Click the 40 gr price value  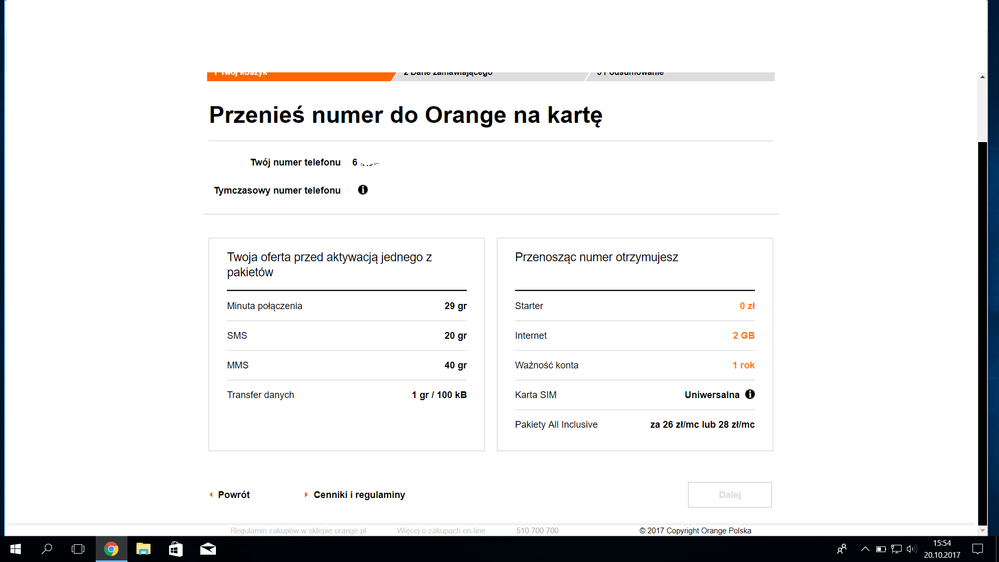456,365
